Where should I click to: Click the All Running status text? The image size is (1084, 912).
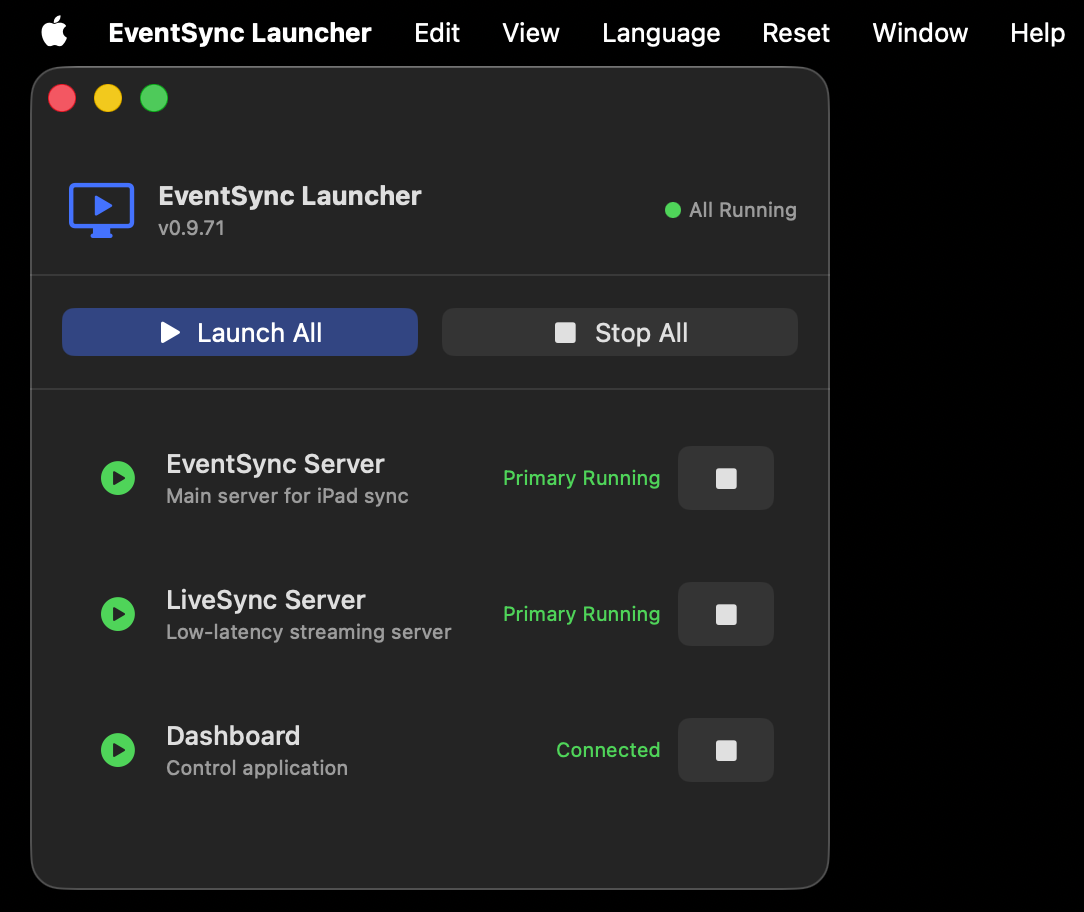tap(742, 210)
